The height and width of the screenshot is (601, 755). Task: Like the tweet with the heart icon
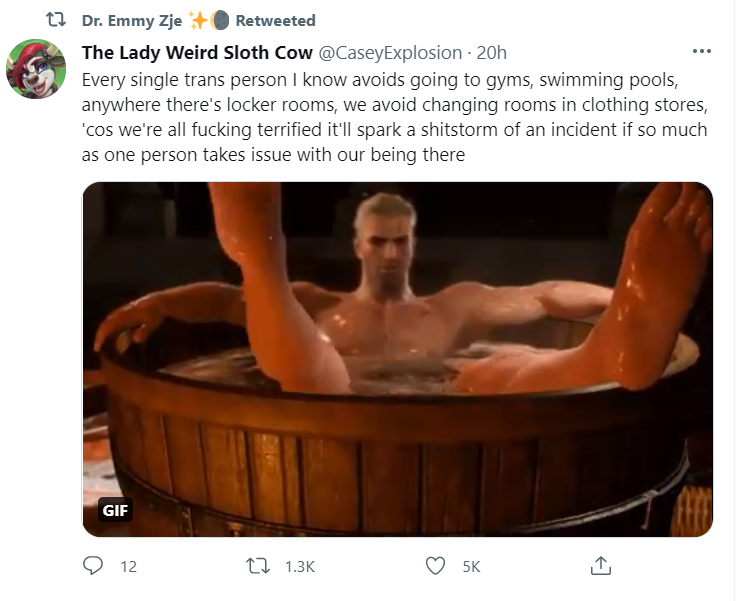[435, 566]
